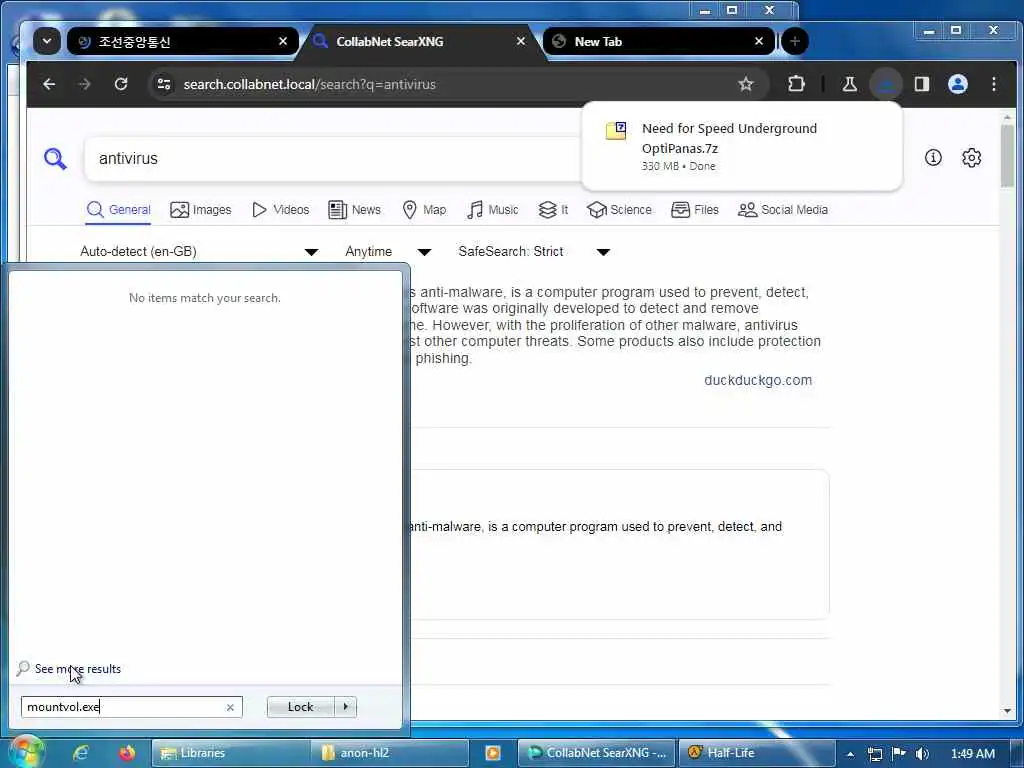Show hidden system tray icons
The height and width of the screenshot is (768, 1024).
[x=850, y=754]
